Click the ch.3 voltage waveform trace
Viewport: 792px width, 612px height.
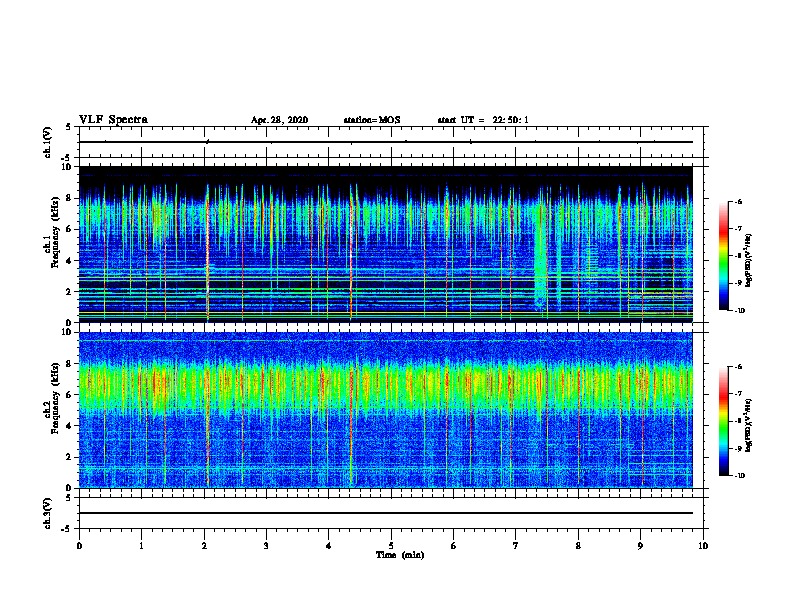(x=386, y=513)
